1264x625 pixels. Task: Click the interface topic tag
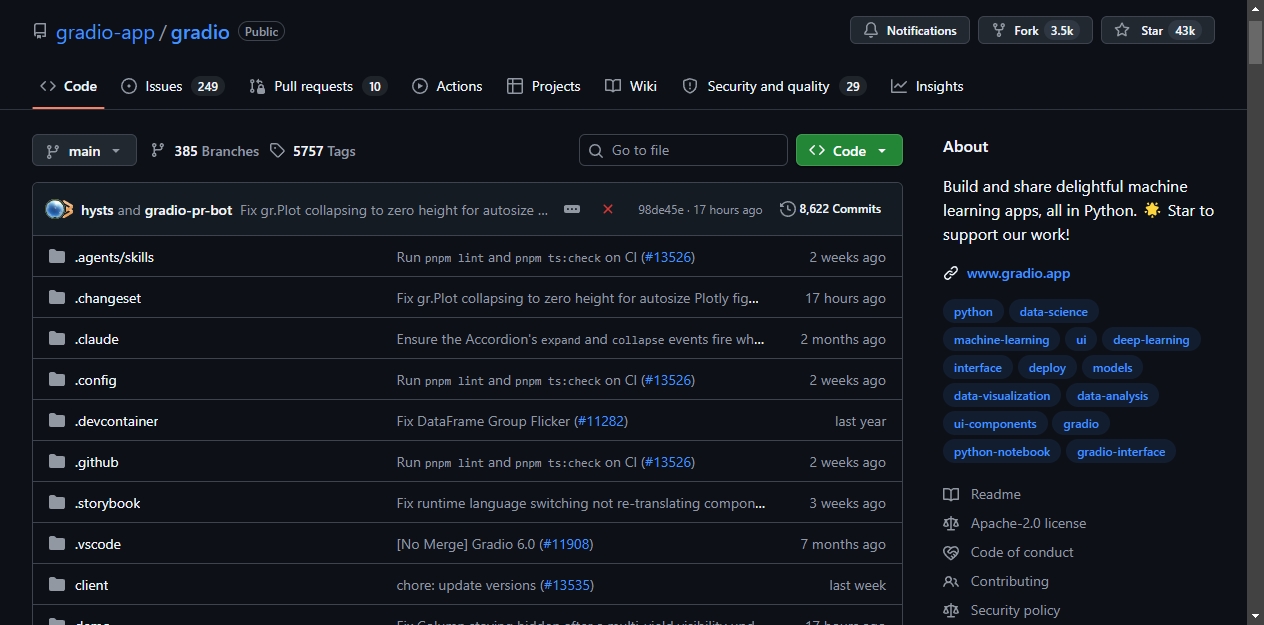977,368
